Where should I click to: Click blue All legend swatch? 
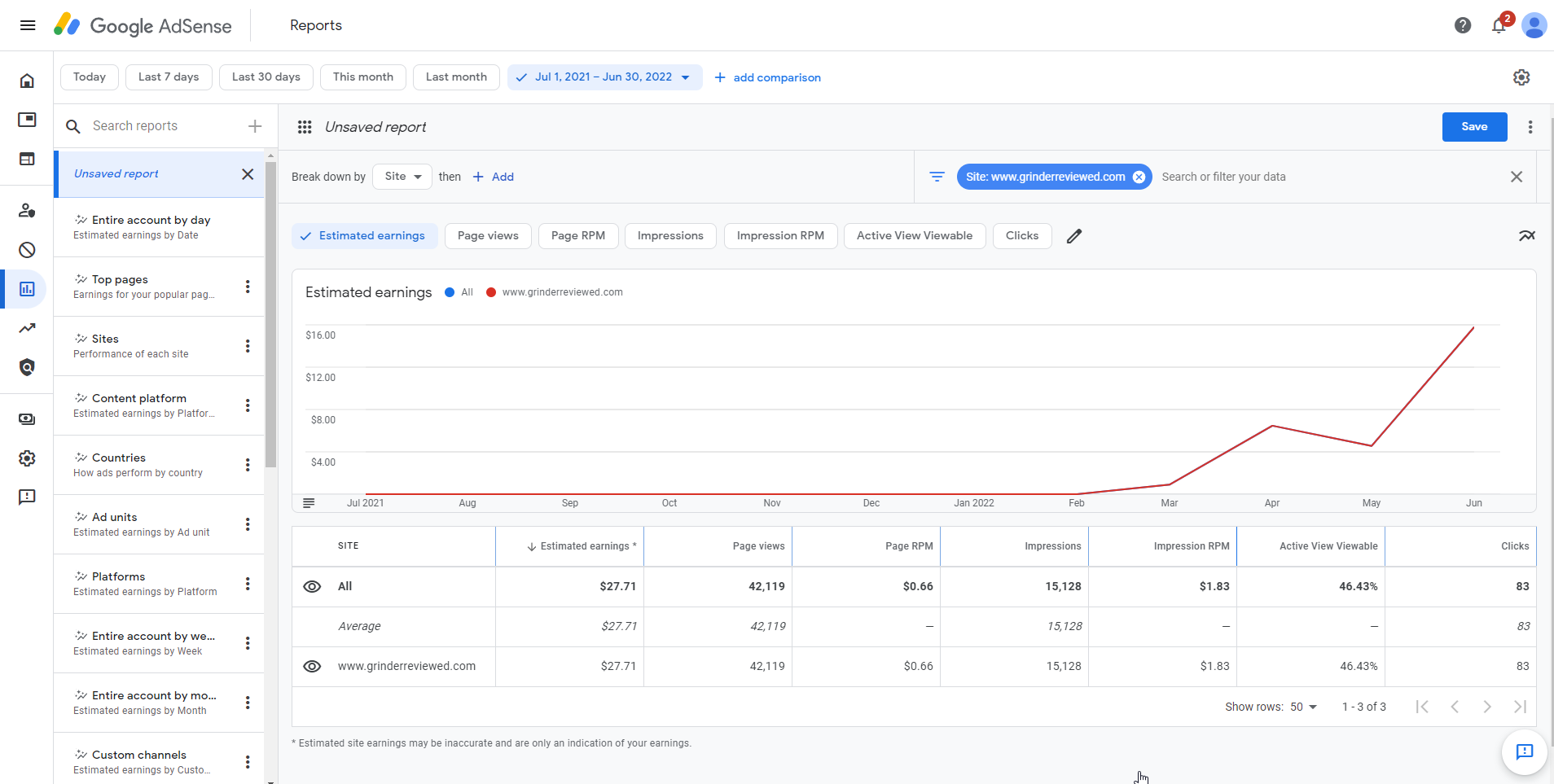click(x=450, y=292)
